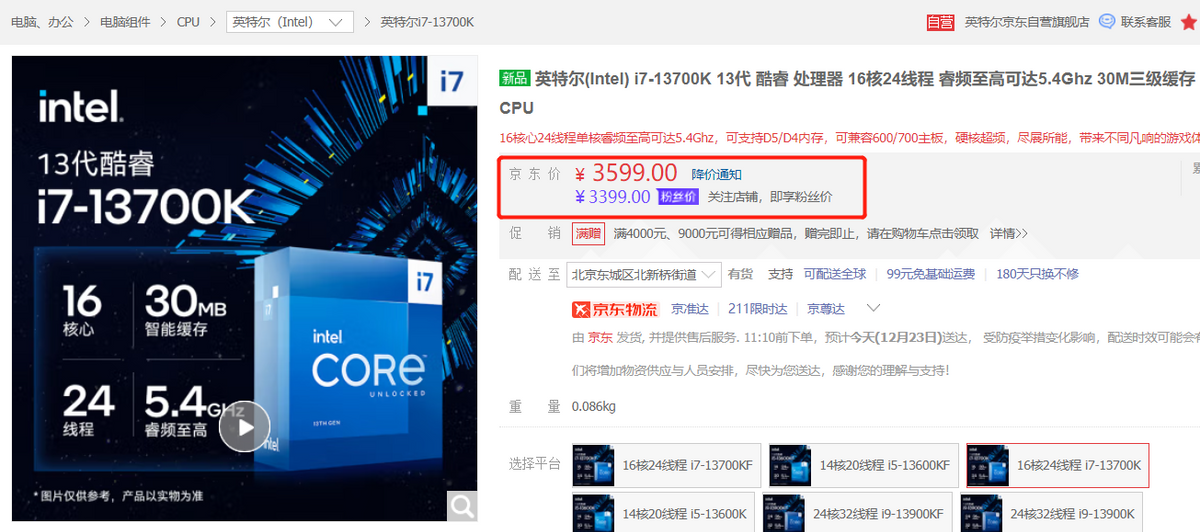Click 京尊达 link
The height and width of the screenshot is (532, 1200).
[x=826, y=309]
